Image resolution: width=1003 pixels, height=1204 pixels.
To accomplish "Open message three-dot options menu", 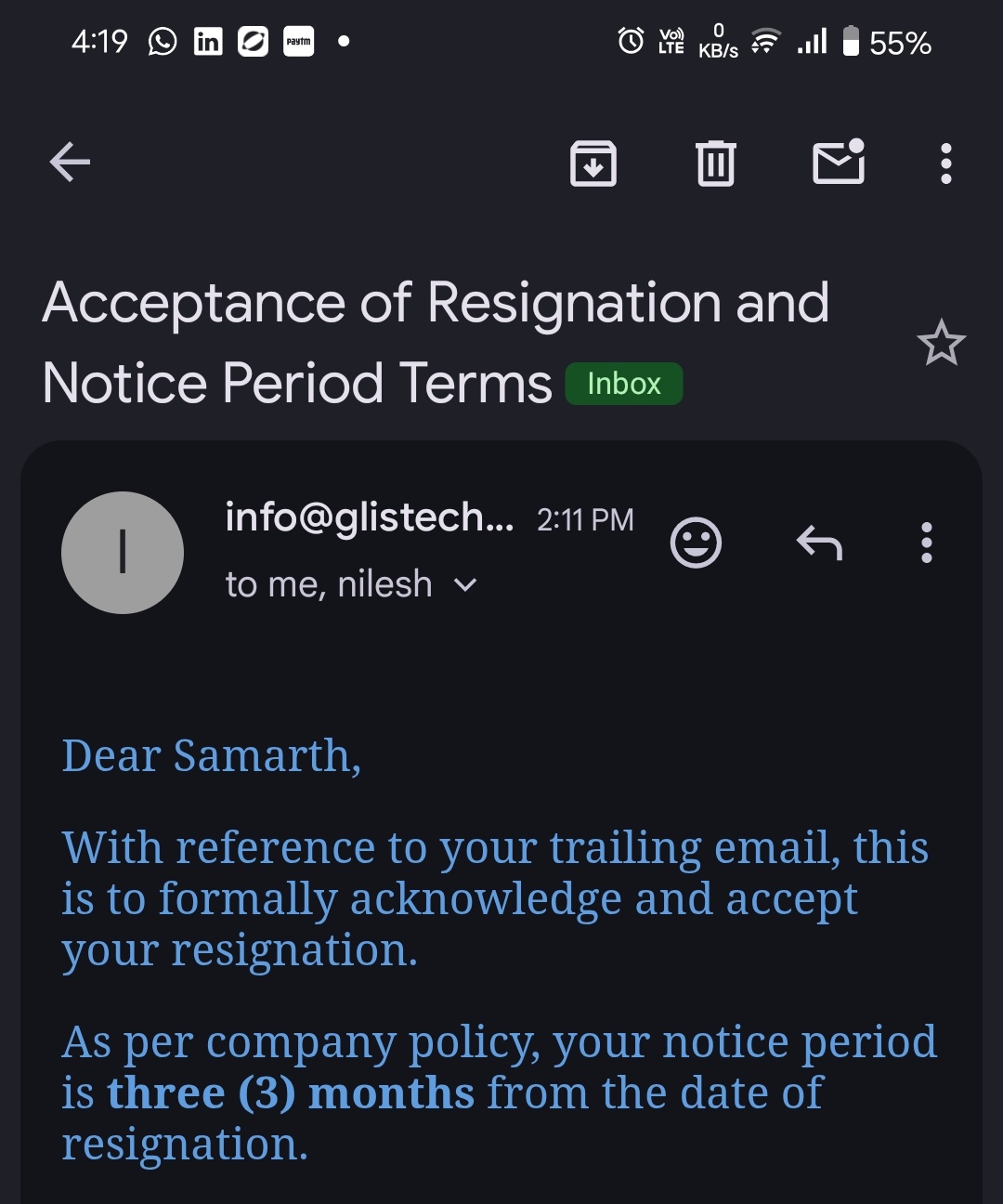I will (x=926, y=543).
